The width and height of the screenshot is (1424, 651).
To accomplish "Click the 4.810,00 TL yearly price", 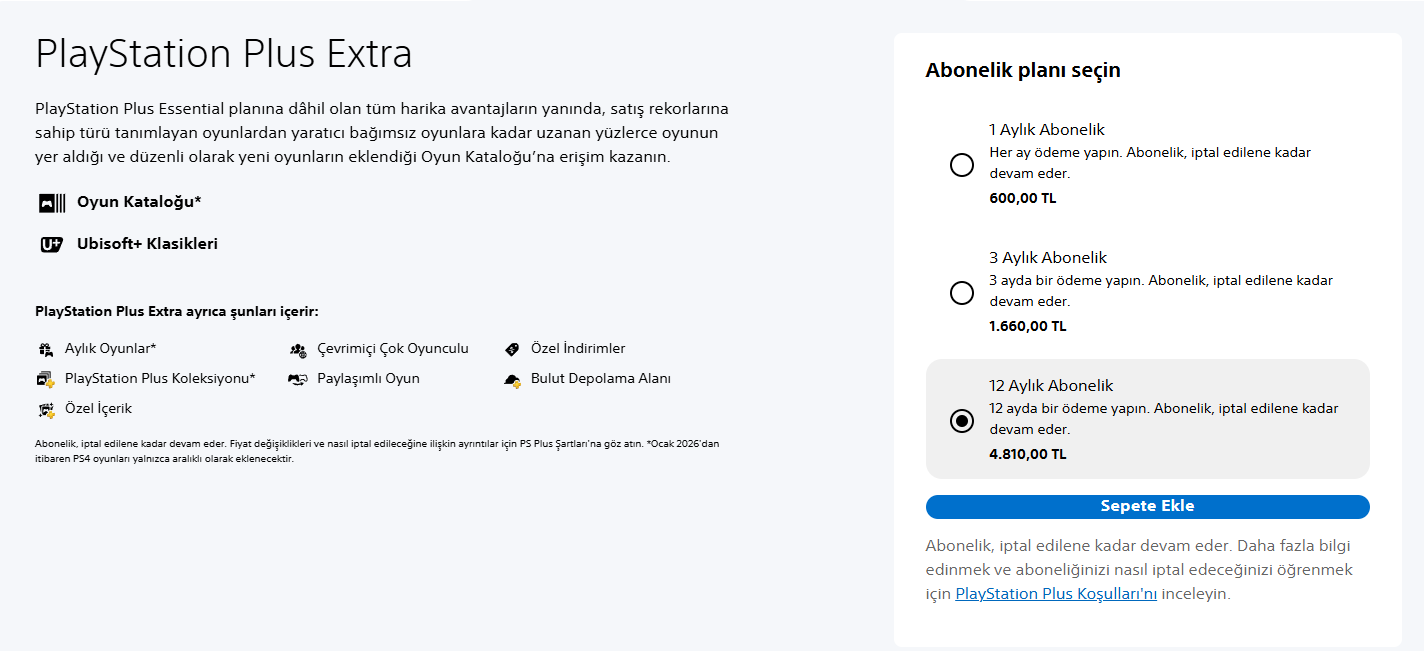I will click(x=1028, y=454).
